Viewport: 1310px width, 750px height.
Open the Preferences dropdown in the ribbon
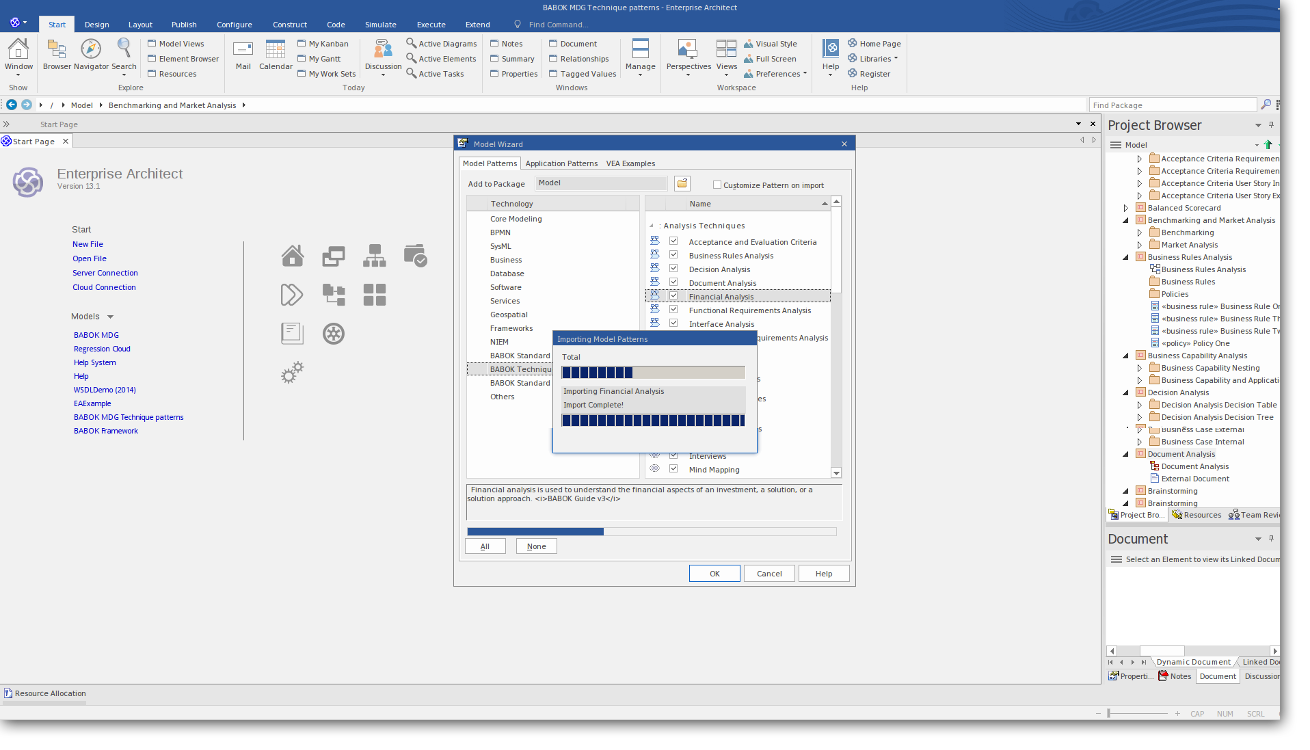tap(776, 74)
